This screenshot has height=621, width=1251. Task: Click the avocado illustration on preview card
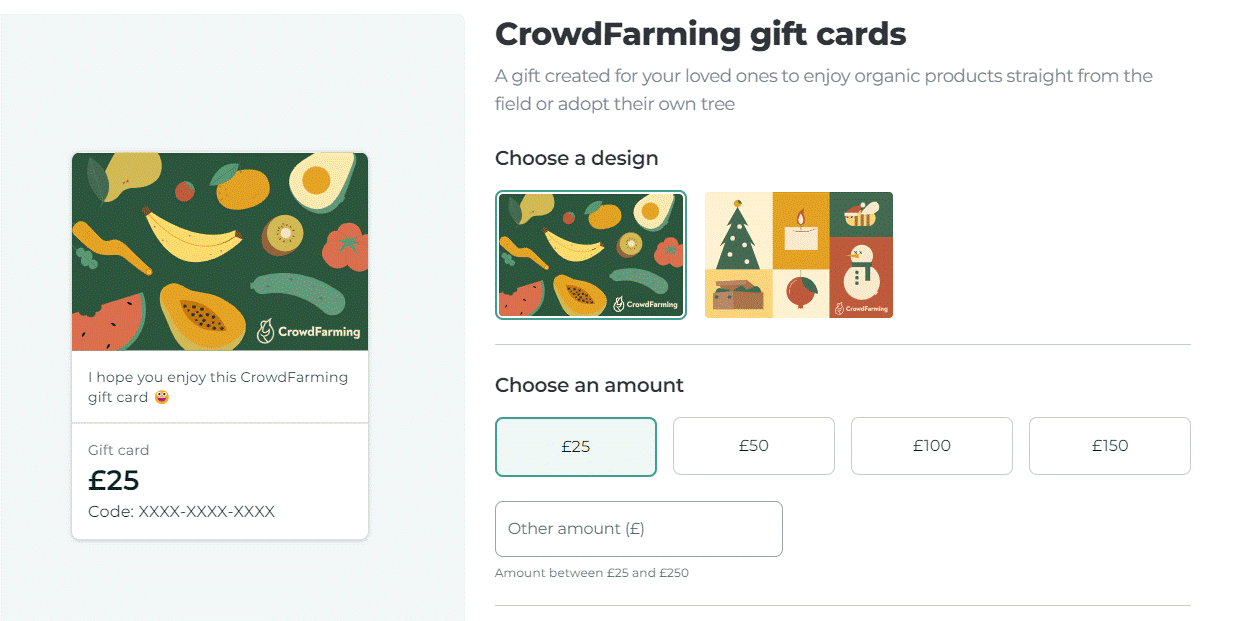coord(320,183)
